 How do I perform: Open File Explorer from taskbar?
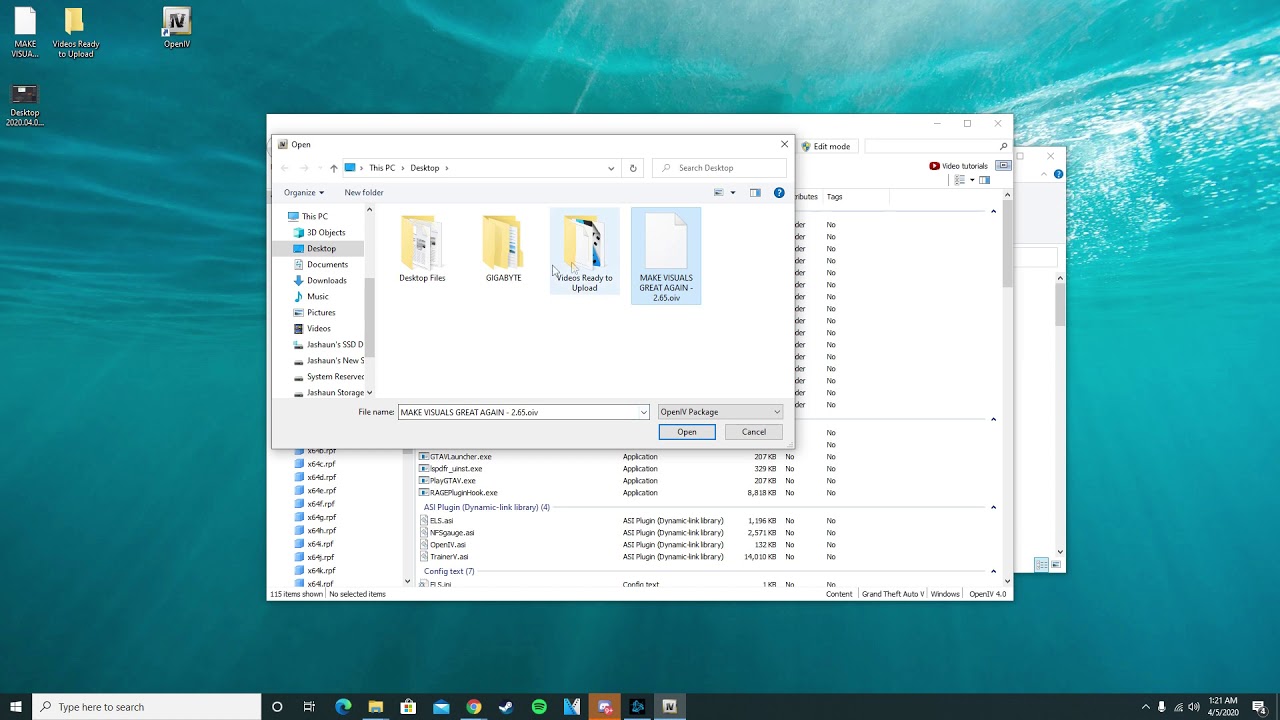(x=376, y=707)
